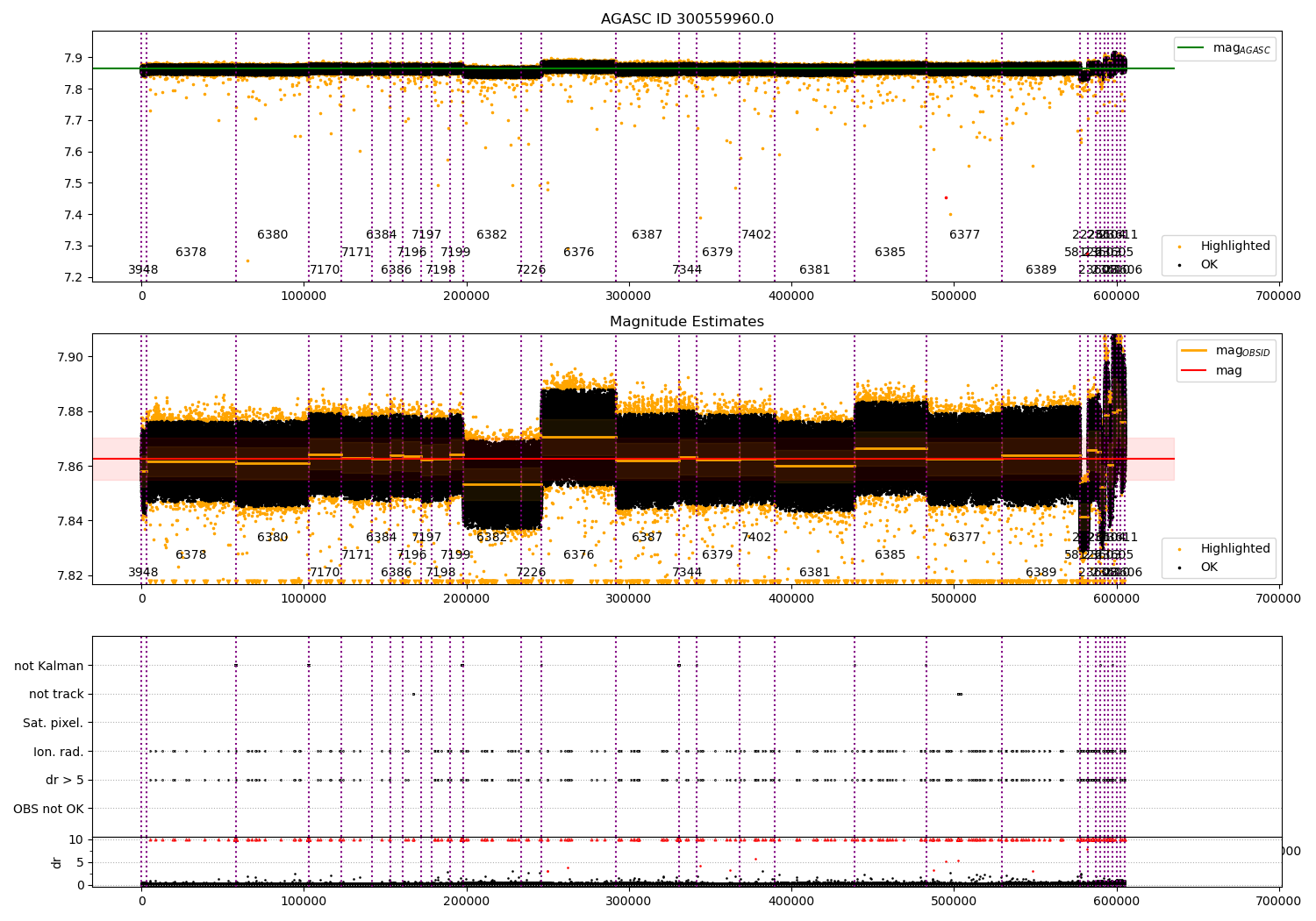Image resolution: width=1316 pixels, height=921 pixels.
Task: Click obsid label '6381' in middle plot
Action: (814, 572)
